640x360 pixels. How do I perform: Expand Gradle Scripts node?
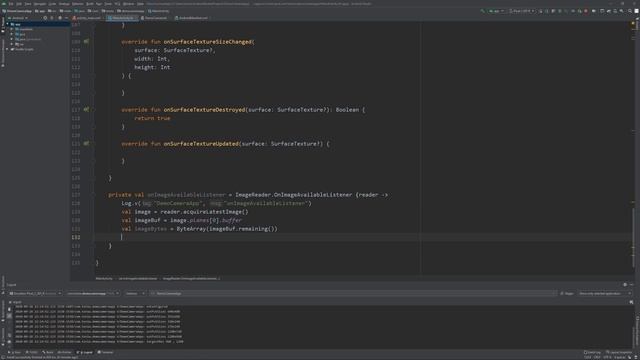point(8,49)
